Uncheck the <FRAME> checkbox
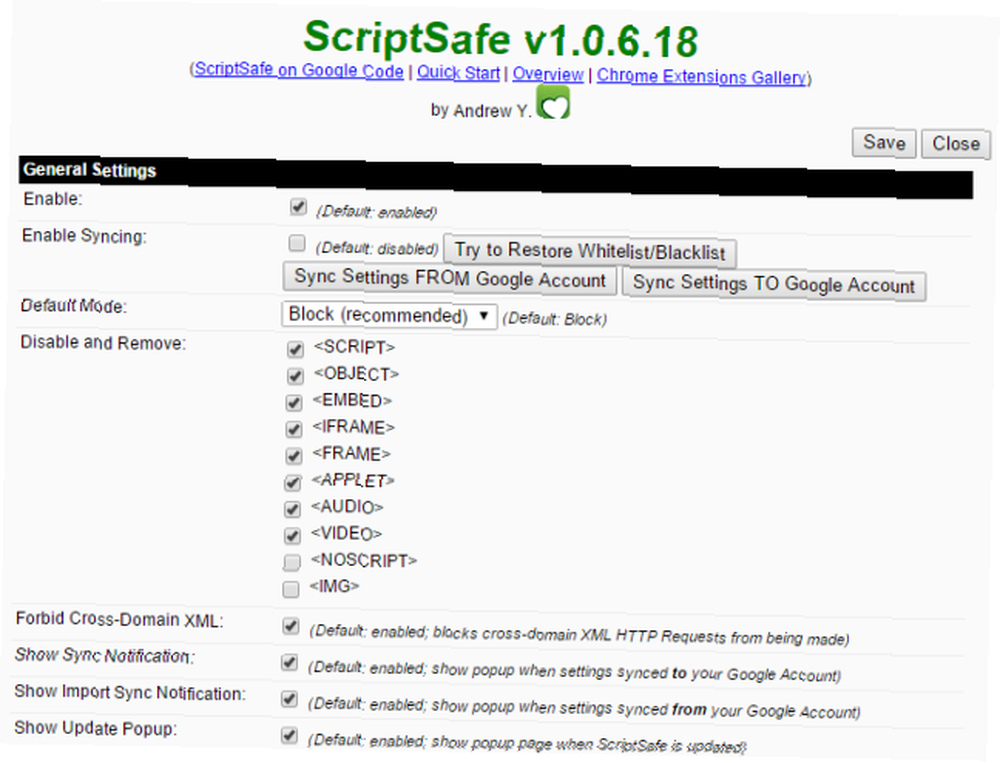The width and height of the screenshot is (1000, 763). (x=293, y=456)
